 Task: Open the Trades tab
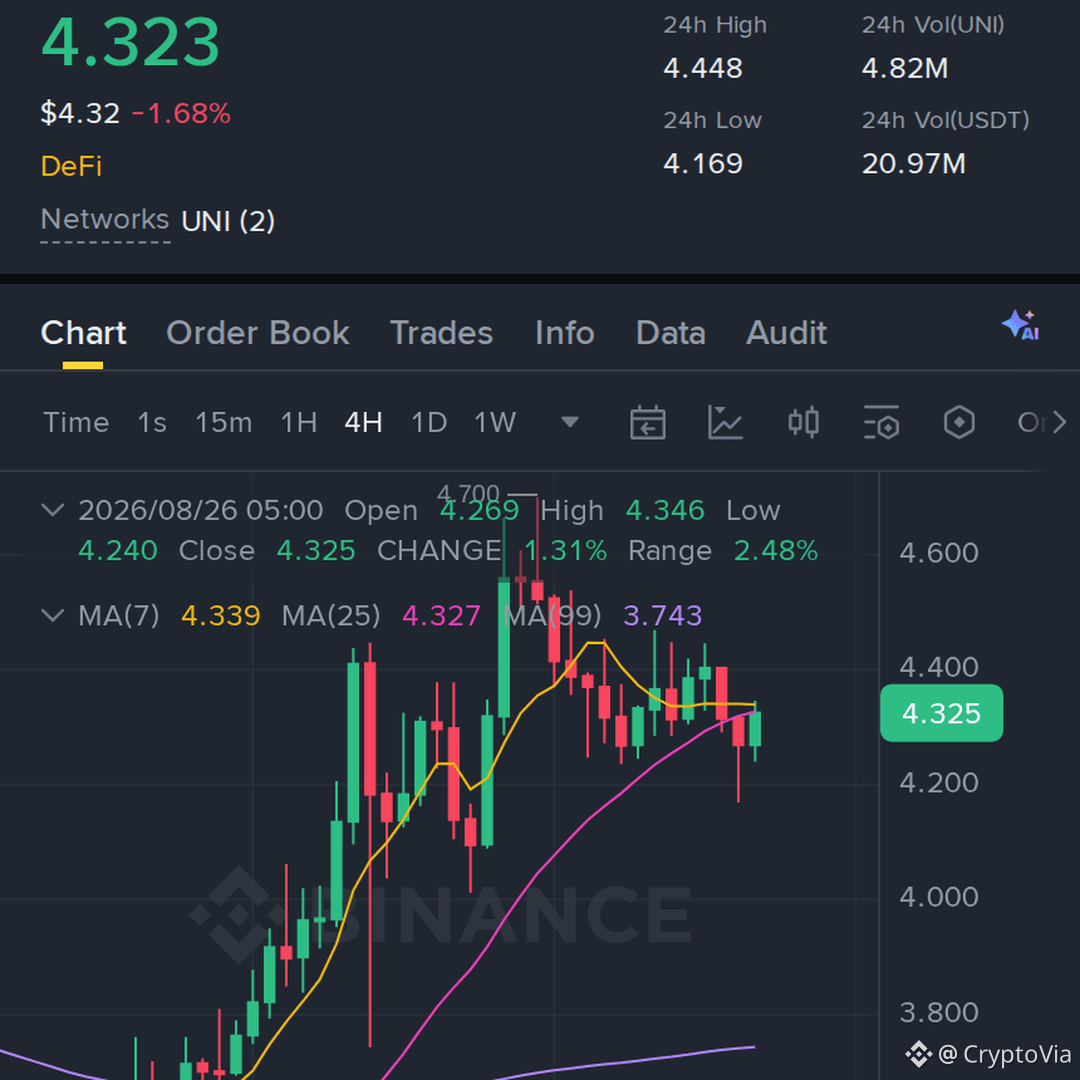pos(442,333)
